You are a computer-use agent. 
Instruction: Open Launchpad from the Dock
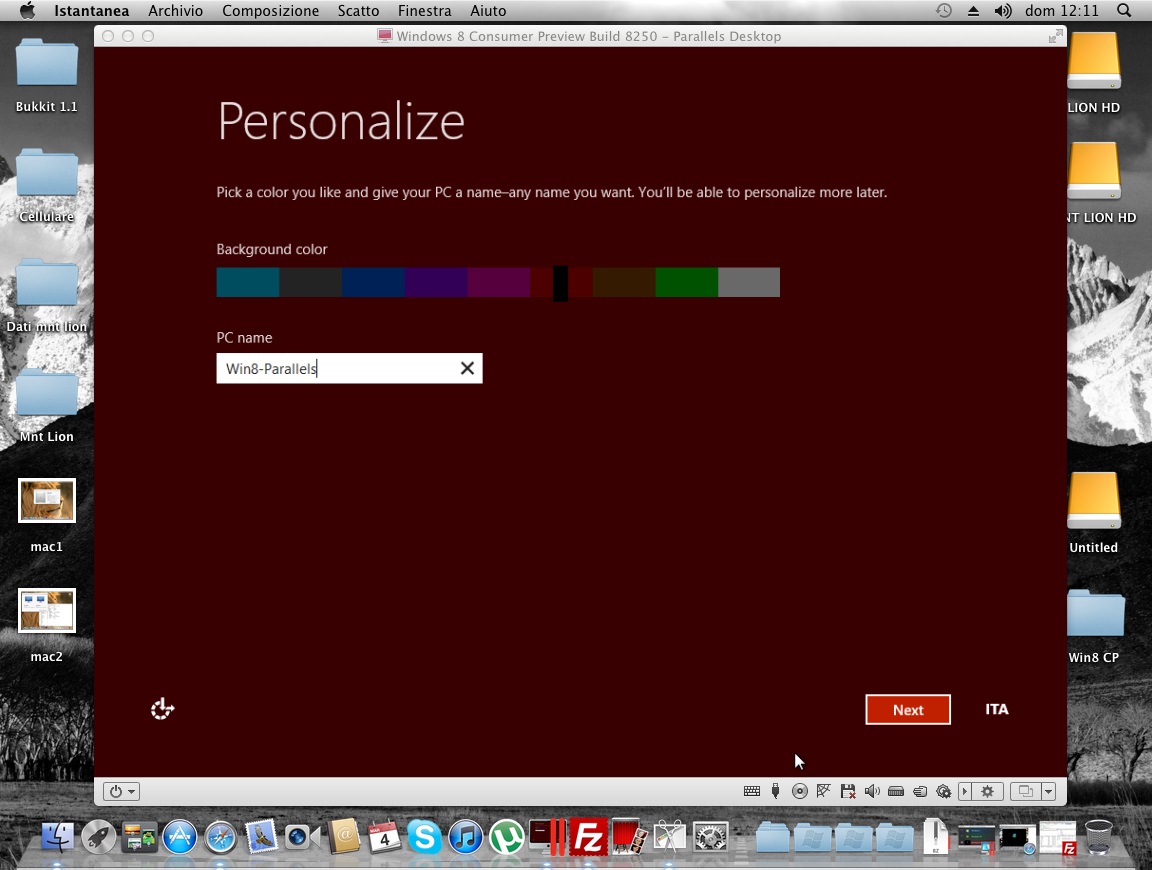pos(98,837)
